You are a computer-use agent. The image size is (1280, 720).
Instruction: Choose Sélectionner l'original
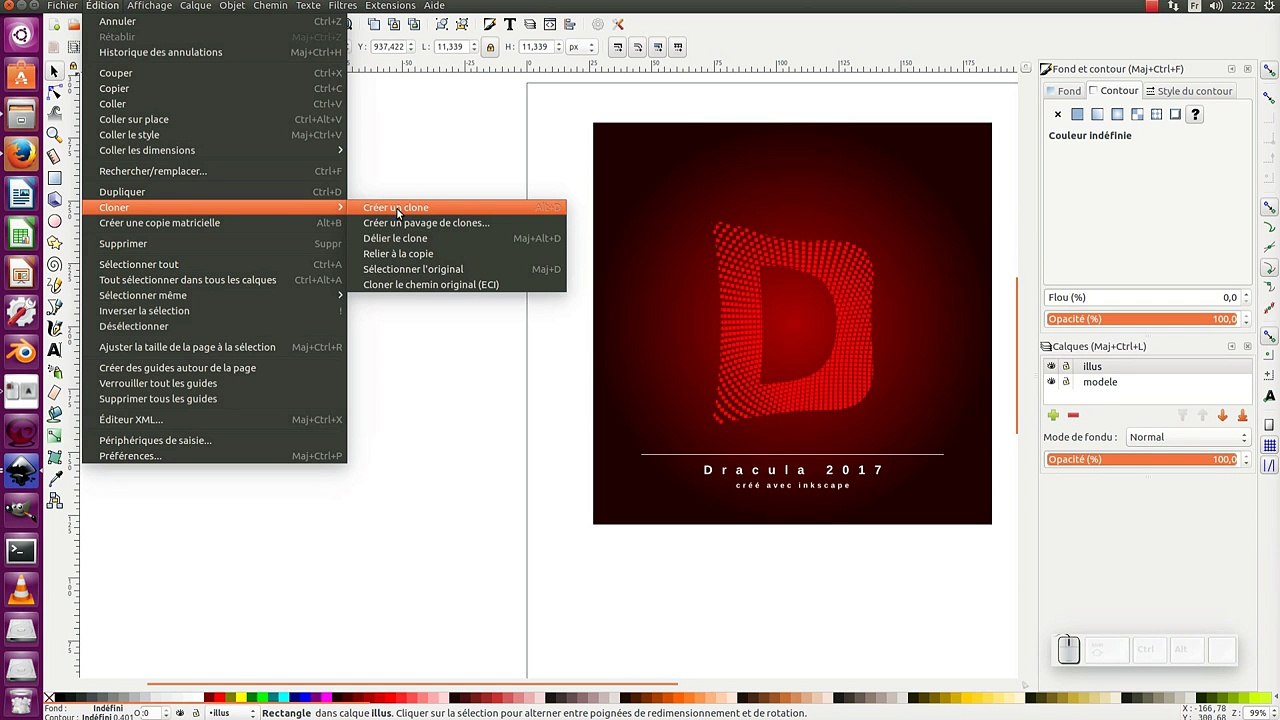point(456,269)
